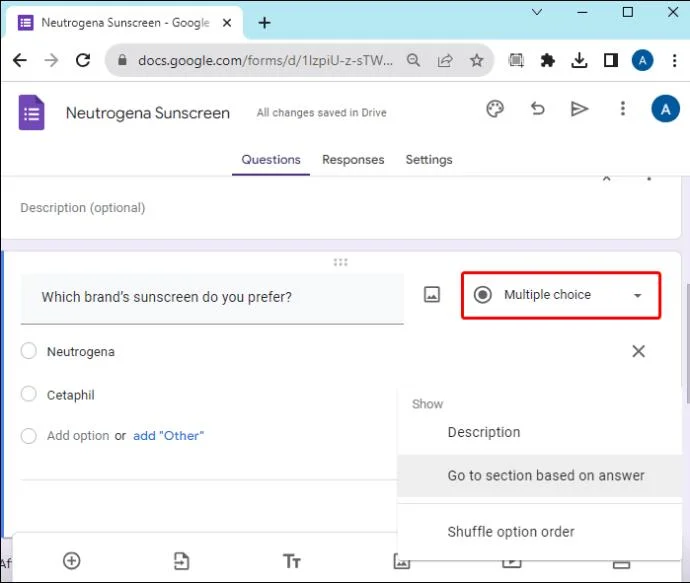Select the Neutrogena radio option
This screenshot has width=690, height=583.
click(x=29, y=351)
